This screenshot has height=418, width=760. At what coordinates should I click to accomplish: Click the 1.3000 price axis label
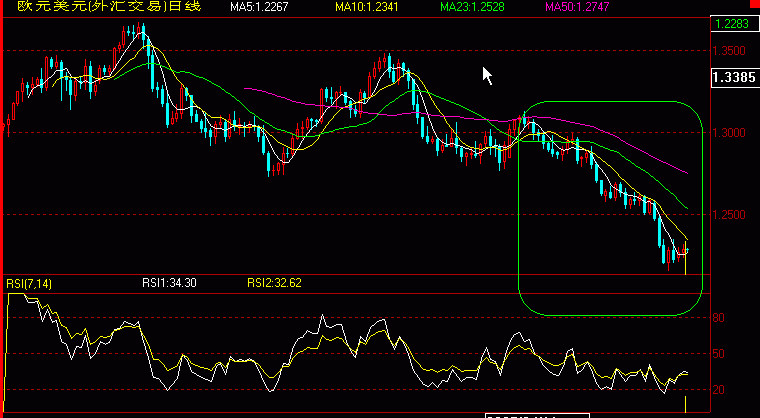coord(728,132)
